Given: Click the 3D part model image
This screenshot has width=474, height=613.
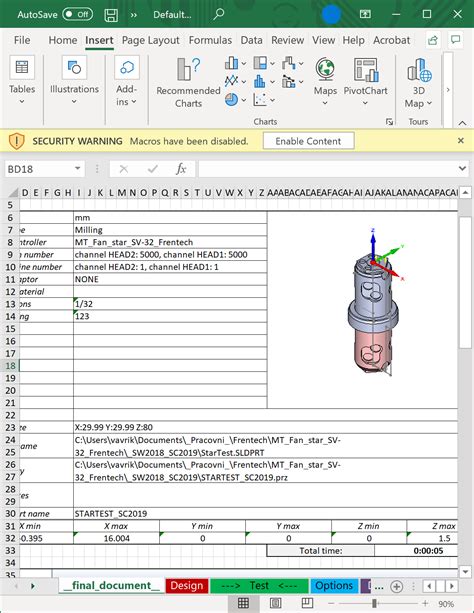Looking at the screenshot, I should (x=375, y=301).
